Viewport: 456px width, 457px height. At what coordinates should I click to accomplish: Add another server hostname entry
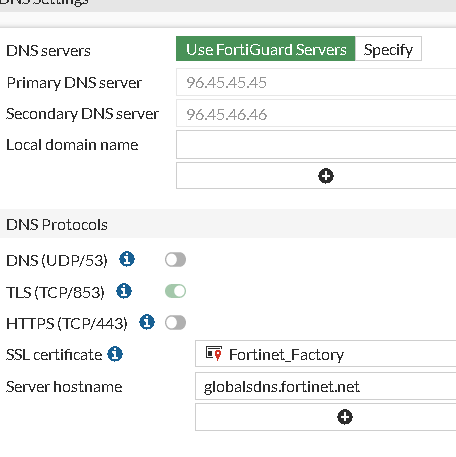[x=345, y=417]
